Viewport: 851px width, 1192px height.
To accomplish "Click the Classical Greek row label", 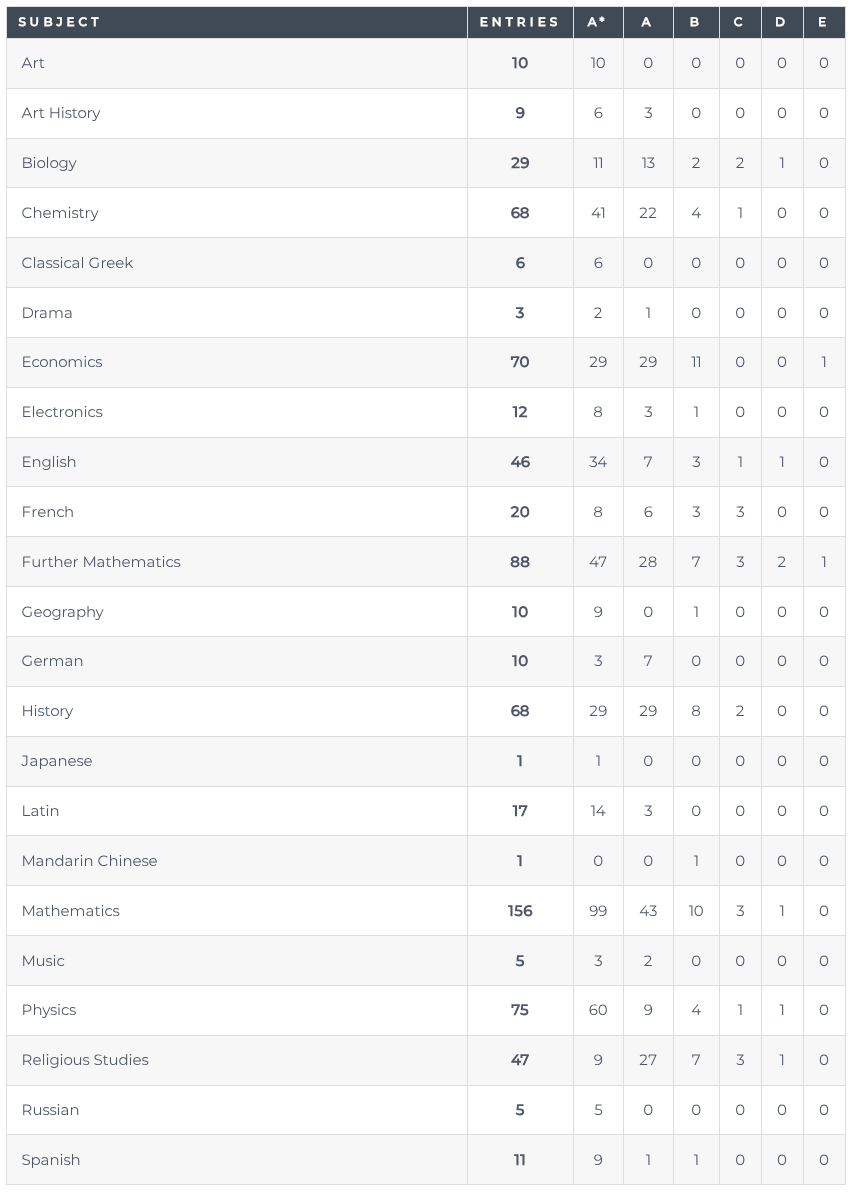I will click(77, 263).
